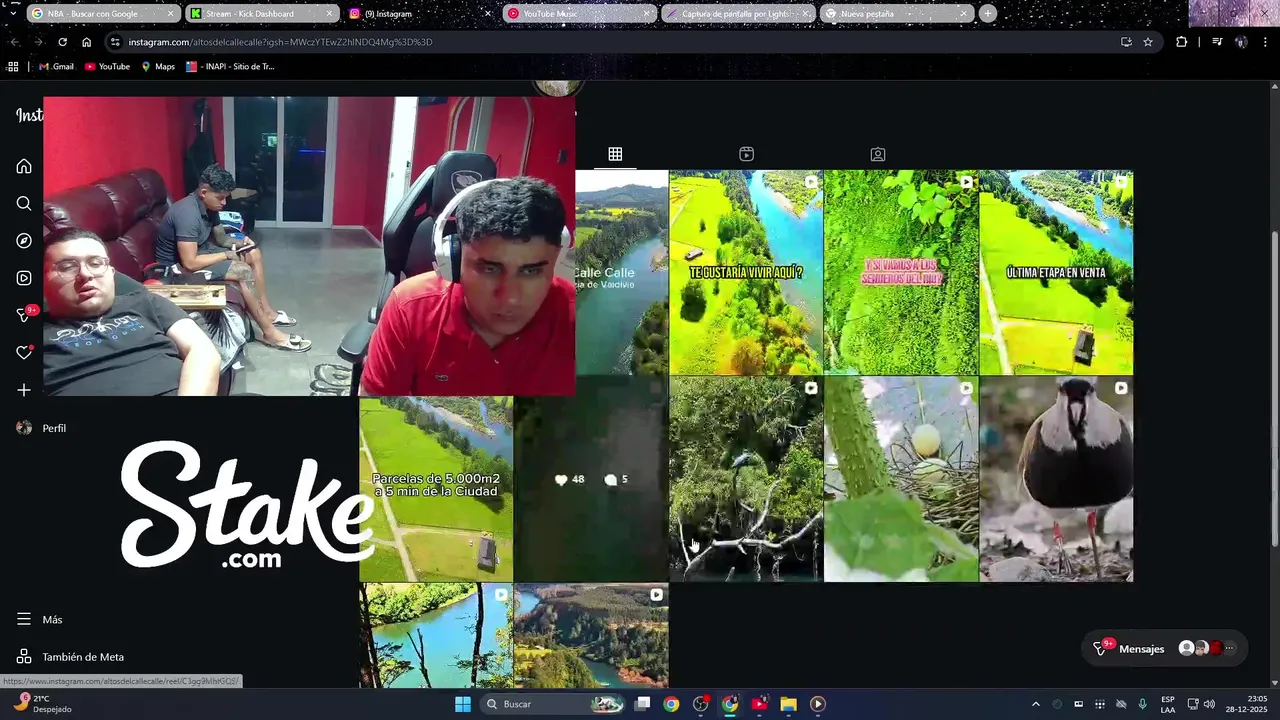Open the 'Última etapa en venta' reel
This screenshot has height=720, width=1280.
1055,272
